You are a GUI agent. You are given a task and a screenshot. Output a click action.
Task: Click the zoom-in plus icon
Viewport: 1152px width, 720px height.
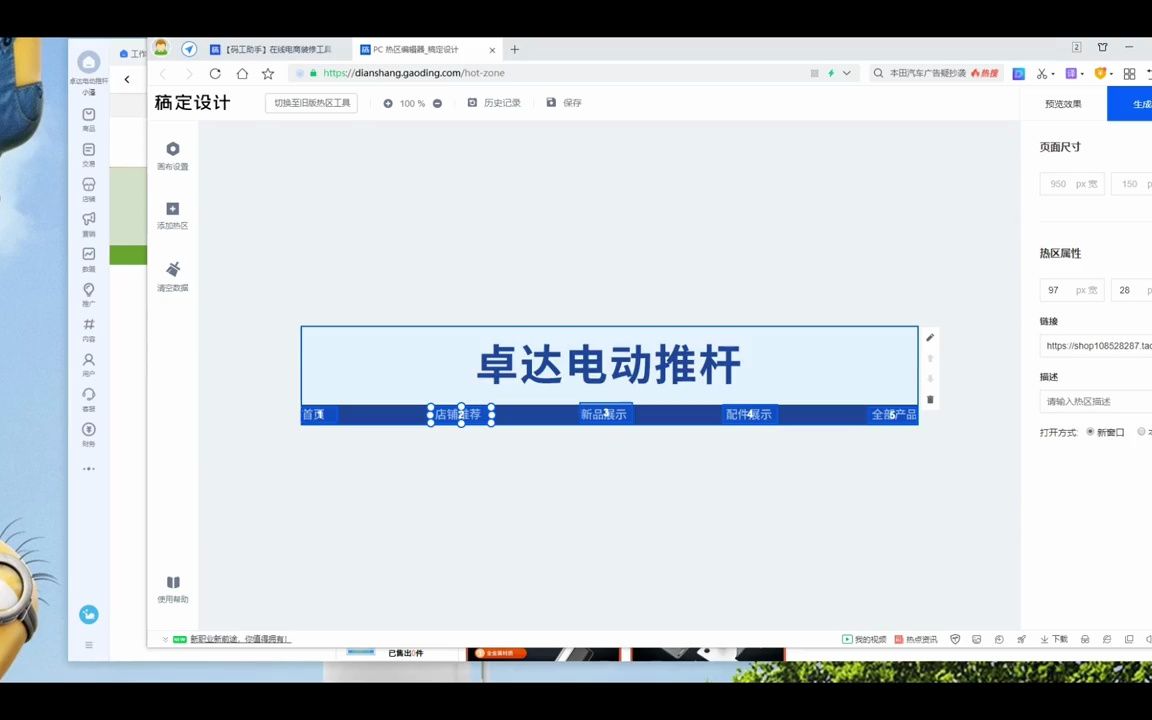coord(388,102)
